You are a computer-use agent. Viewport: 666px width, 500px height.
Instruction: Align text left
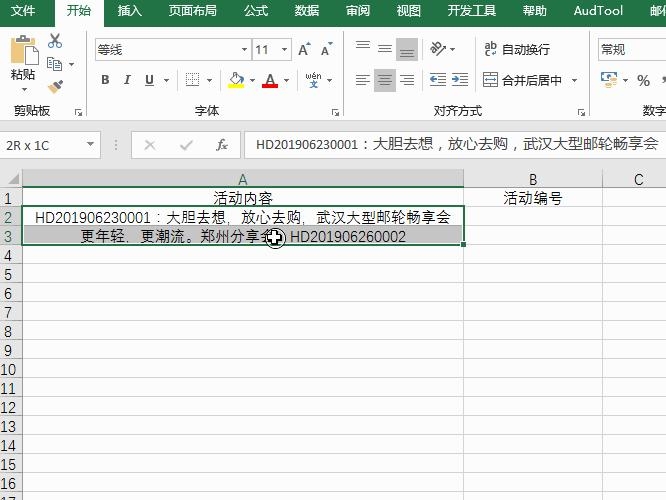(363, 80)
